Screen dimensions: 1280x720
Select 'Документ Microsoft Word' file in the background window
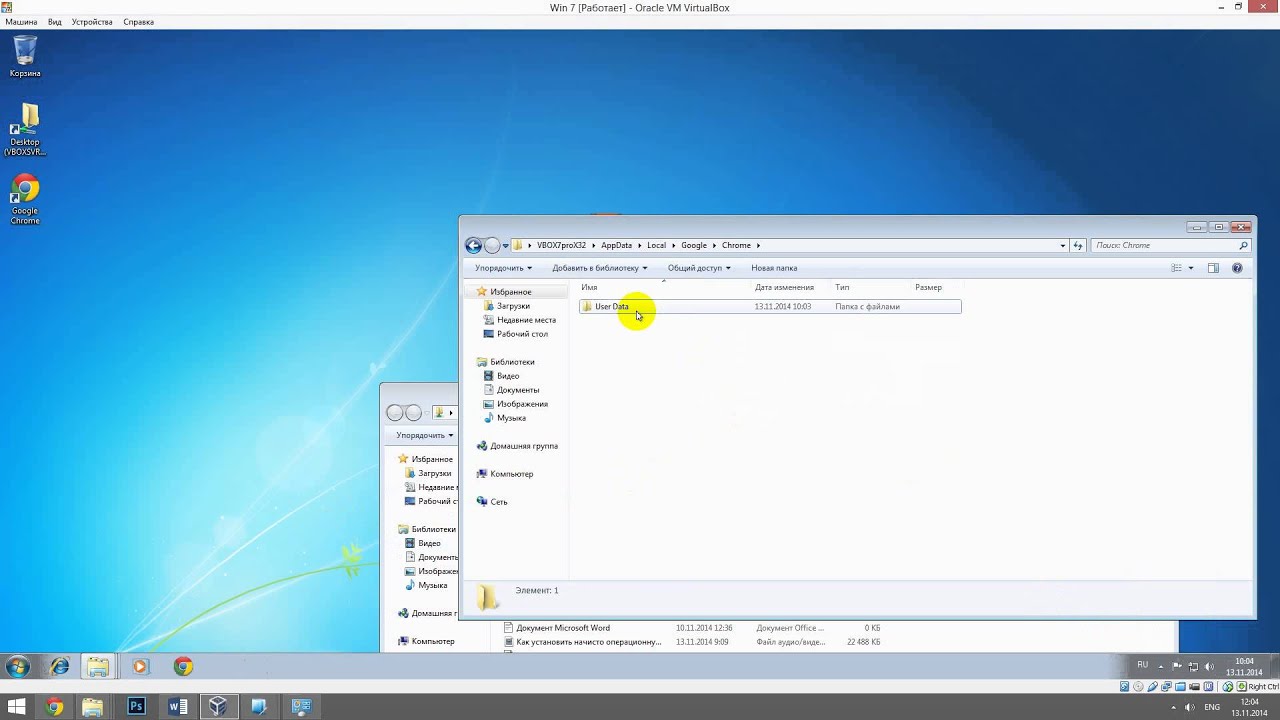(563, 628)
